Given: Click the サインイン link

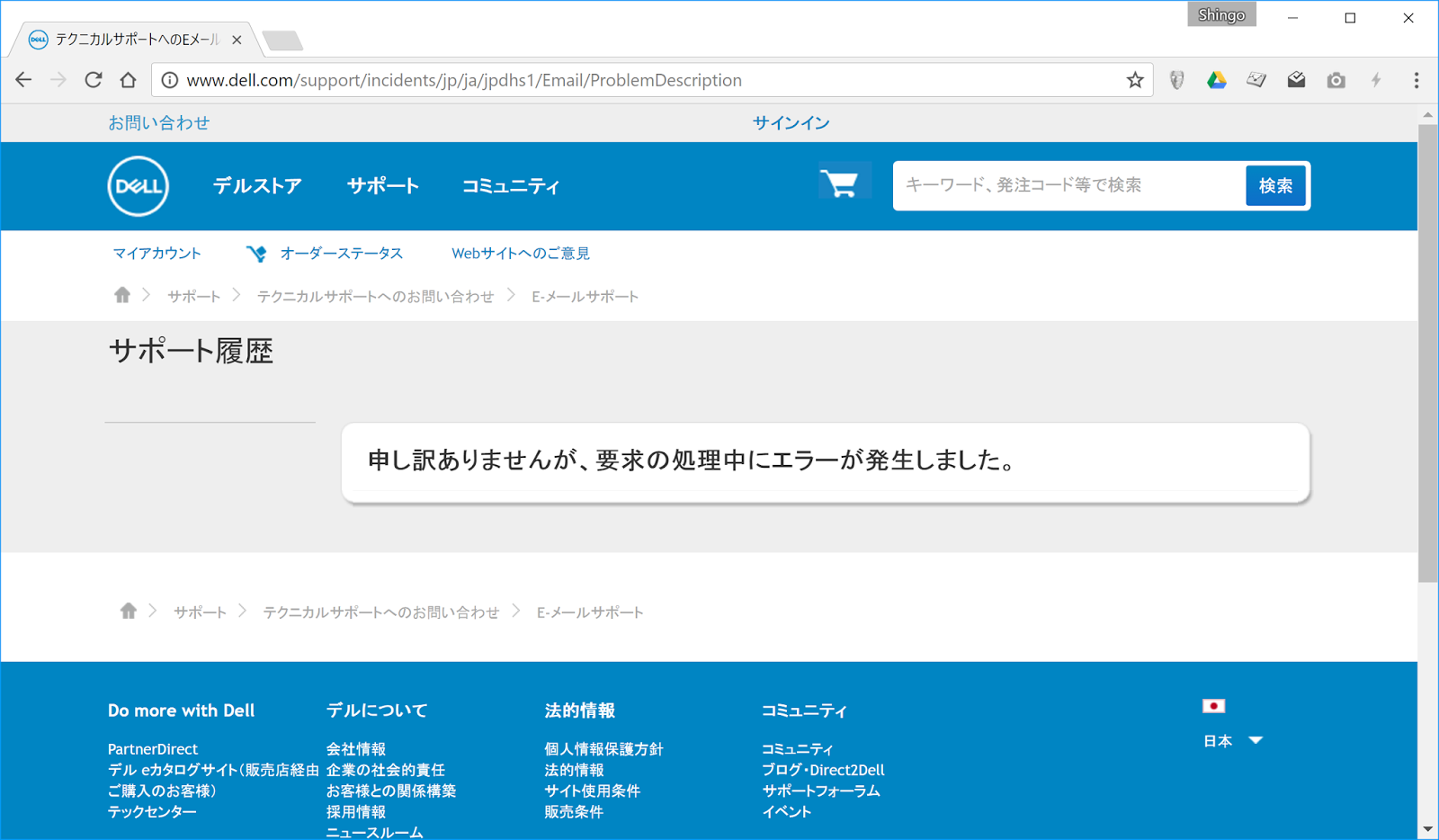Looking at the screenshot, I should (x=791, y=122).
